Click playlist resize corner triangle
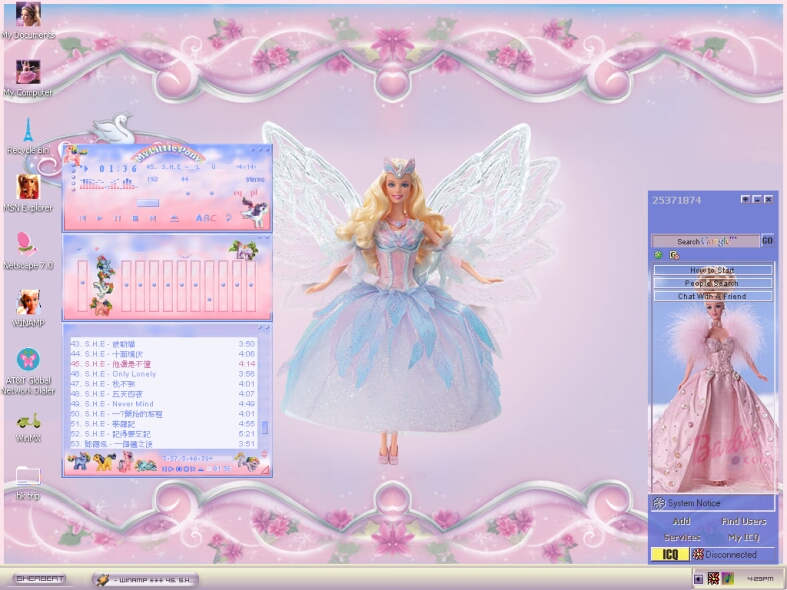This screenshot has width=787, height=590. pos(266,470)
